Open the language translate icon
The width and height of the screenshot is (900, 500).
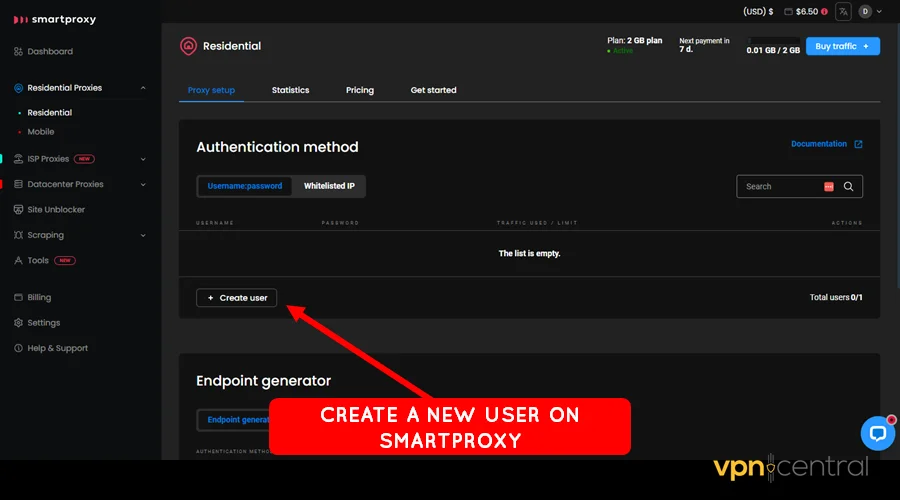[843, 11]
